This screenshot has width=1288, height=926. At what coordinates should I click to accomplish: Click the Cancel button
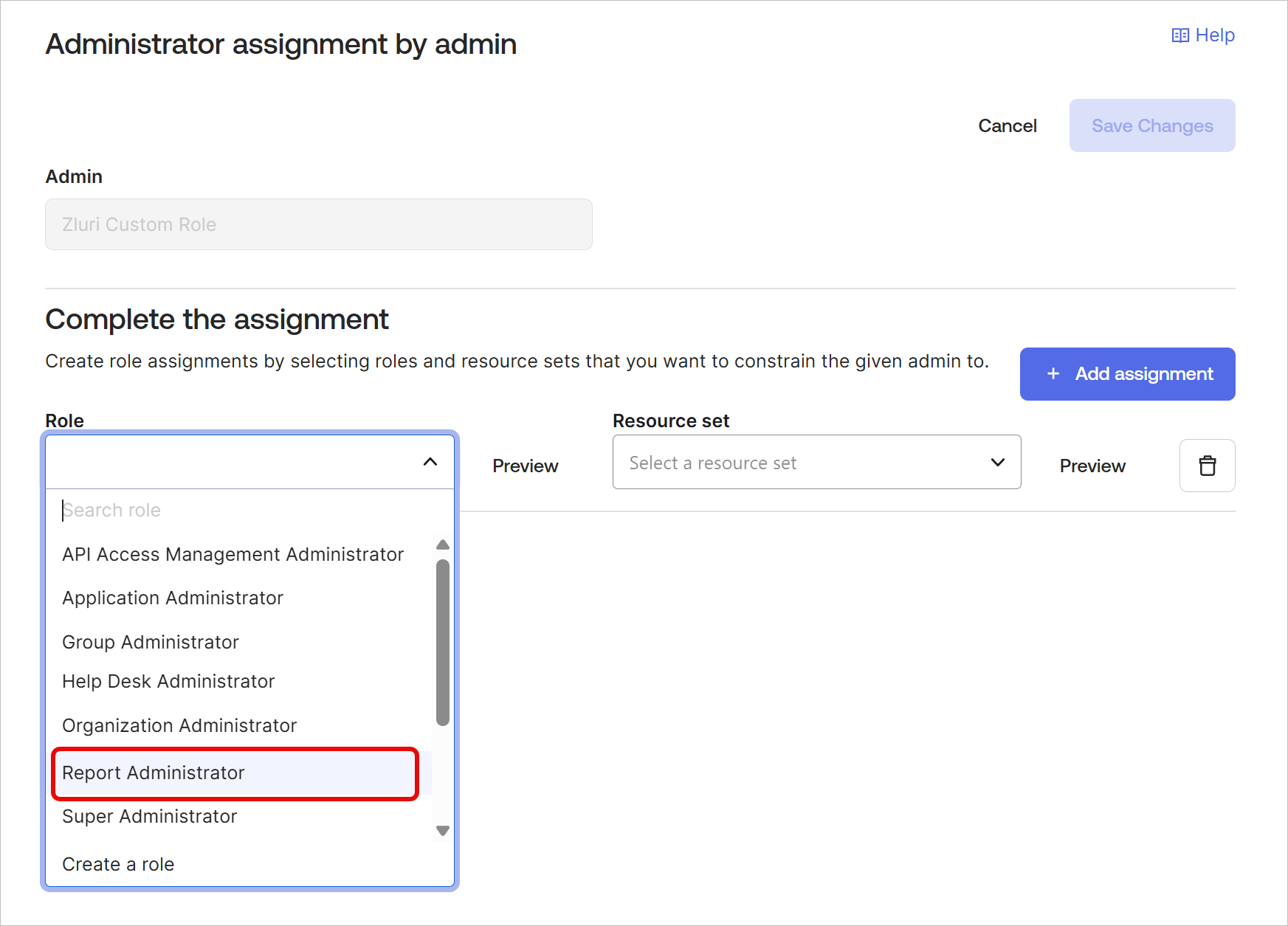[1008, 126]
